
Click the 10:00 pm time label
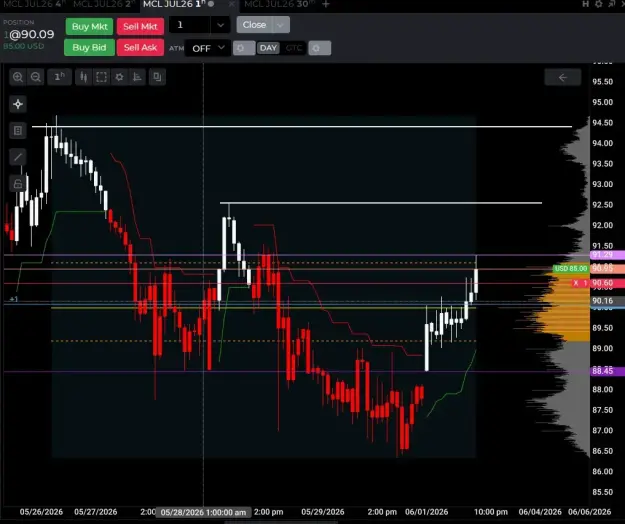click(x=491, y=512)
